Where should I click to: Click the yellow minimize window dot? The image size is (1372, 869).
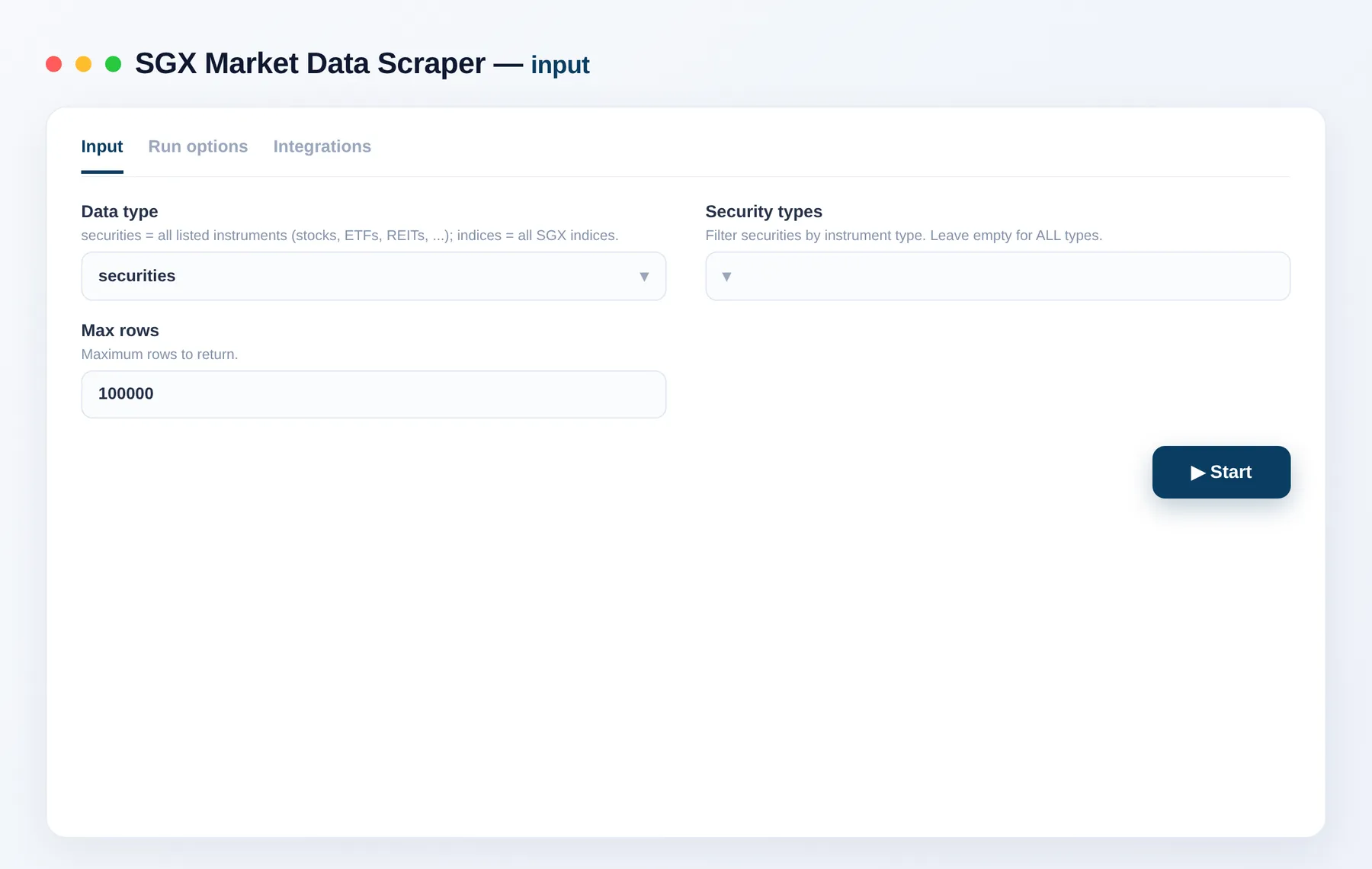[83, 64]
